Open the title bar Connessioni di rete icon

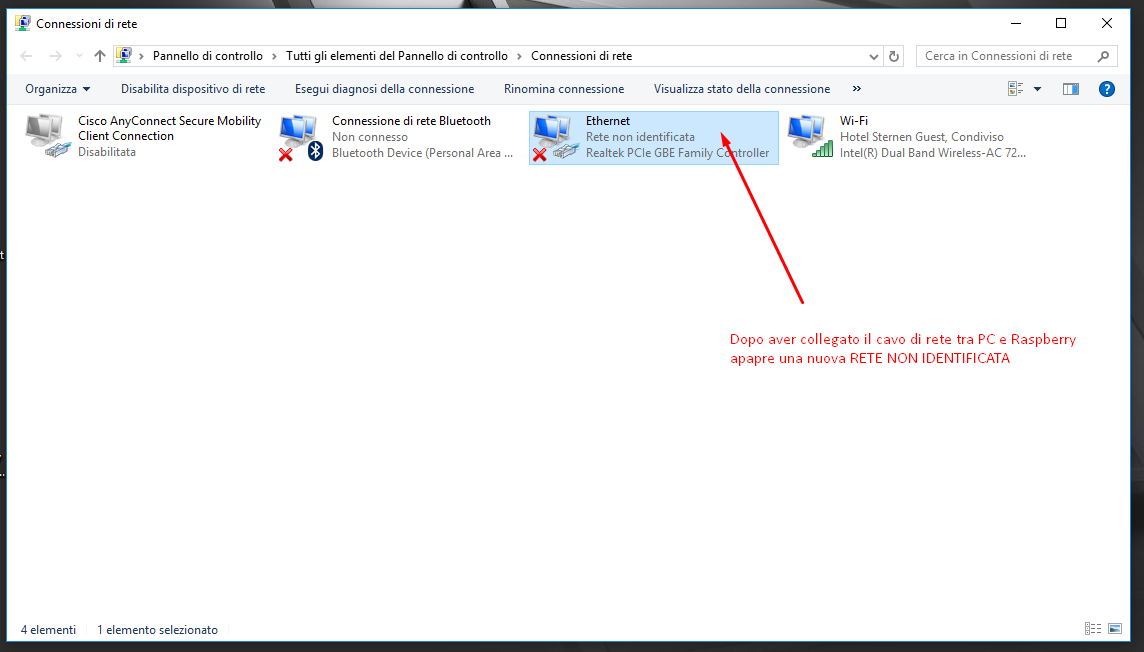coord(23,23)
